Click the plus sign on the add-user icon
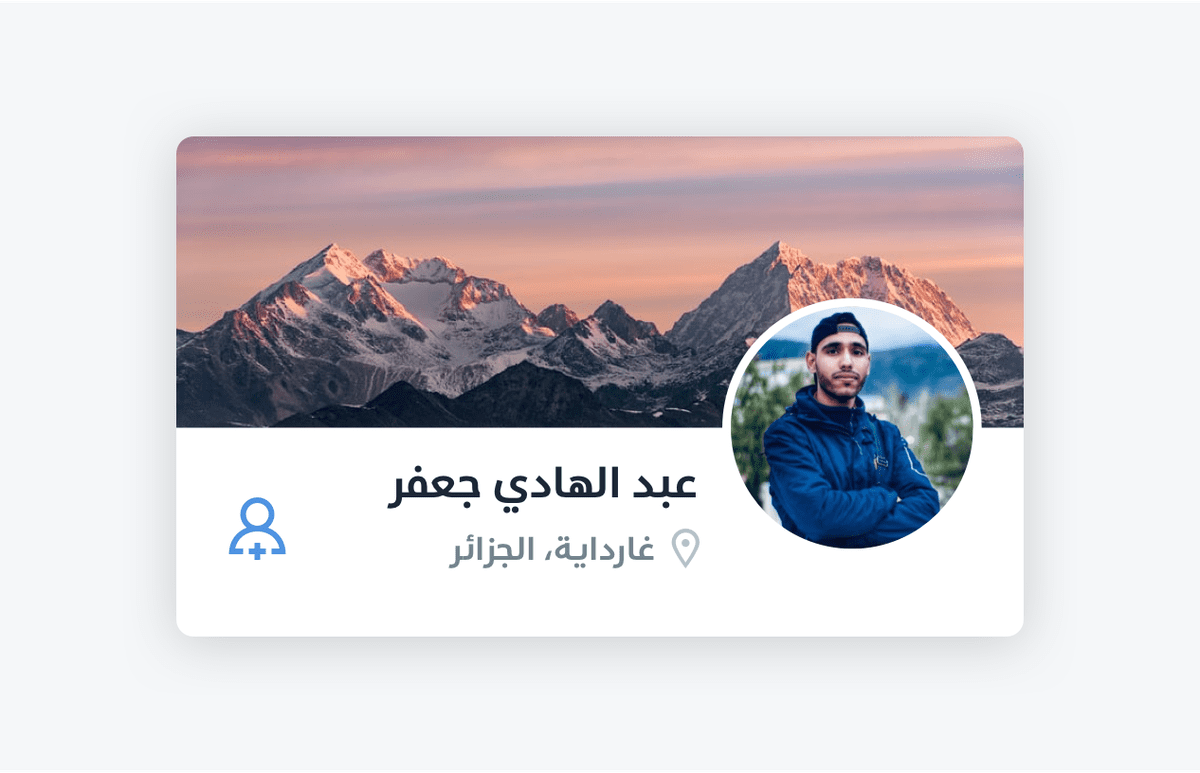Viewport: 1200px width, 773px height. [257, 550]
